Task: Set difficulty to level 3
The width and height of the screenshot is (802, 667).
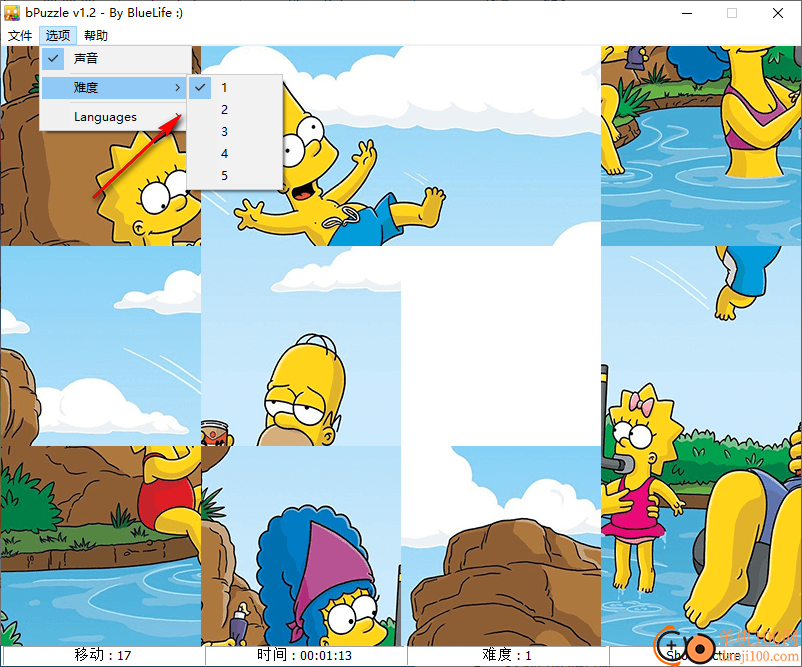Action: (235, 131)
